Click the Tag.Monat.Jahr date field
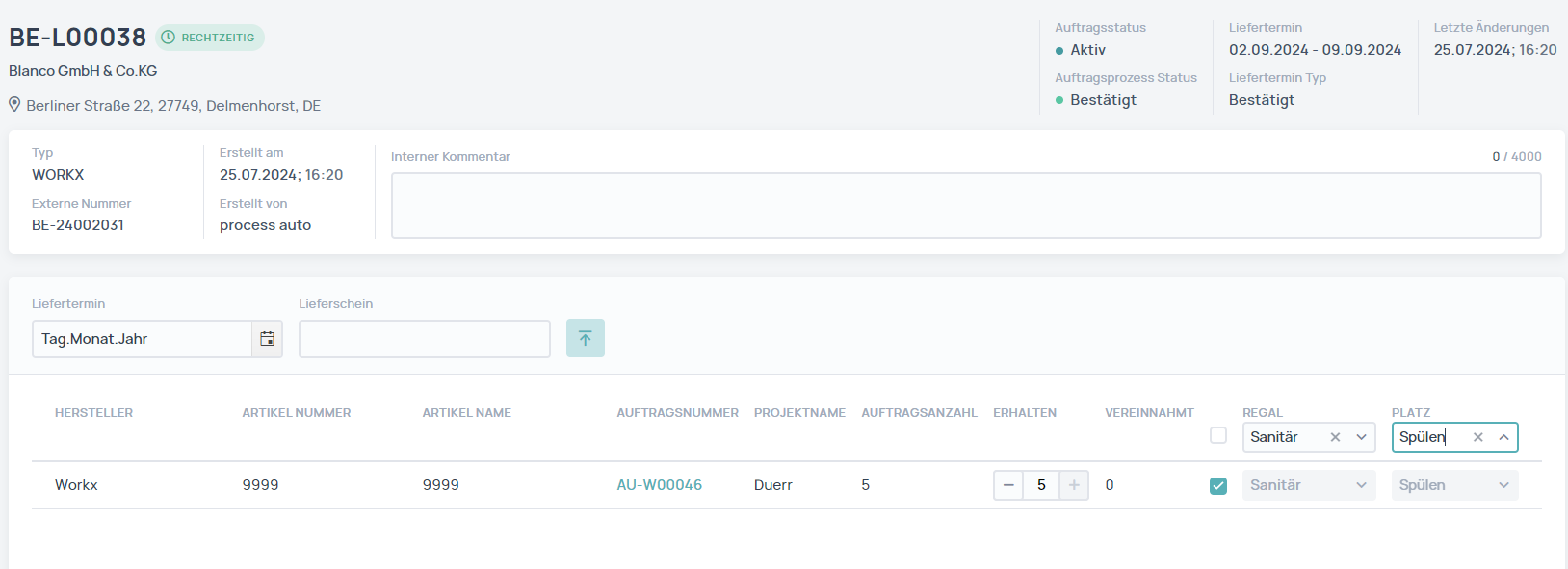Image resolution: width=1568 pixels, height=569 pixels. tap(143, 339)
